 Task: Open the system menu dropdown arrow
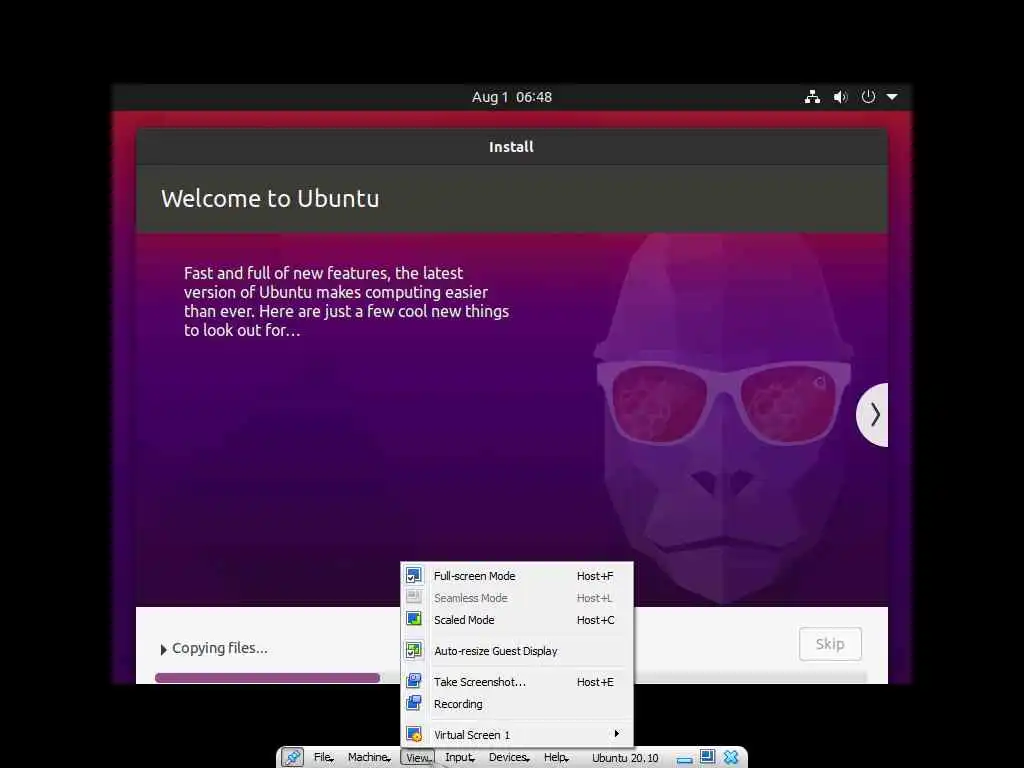click(892, 97)
